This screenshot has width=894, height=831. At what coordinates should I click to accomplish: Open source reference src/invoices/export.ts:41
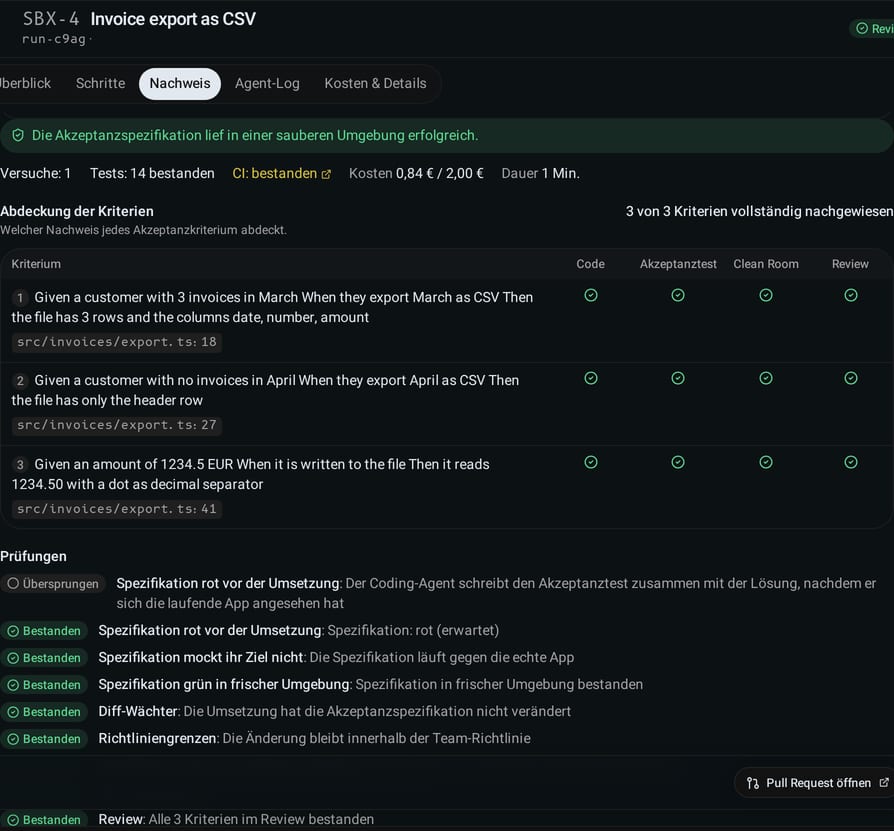click(x=117, y=509)
